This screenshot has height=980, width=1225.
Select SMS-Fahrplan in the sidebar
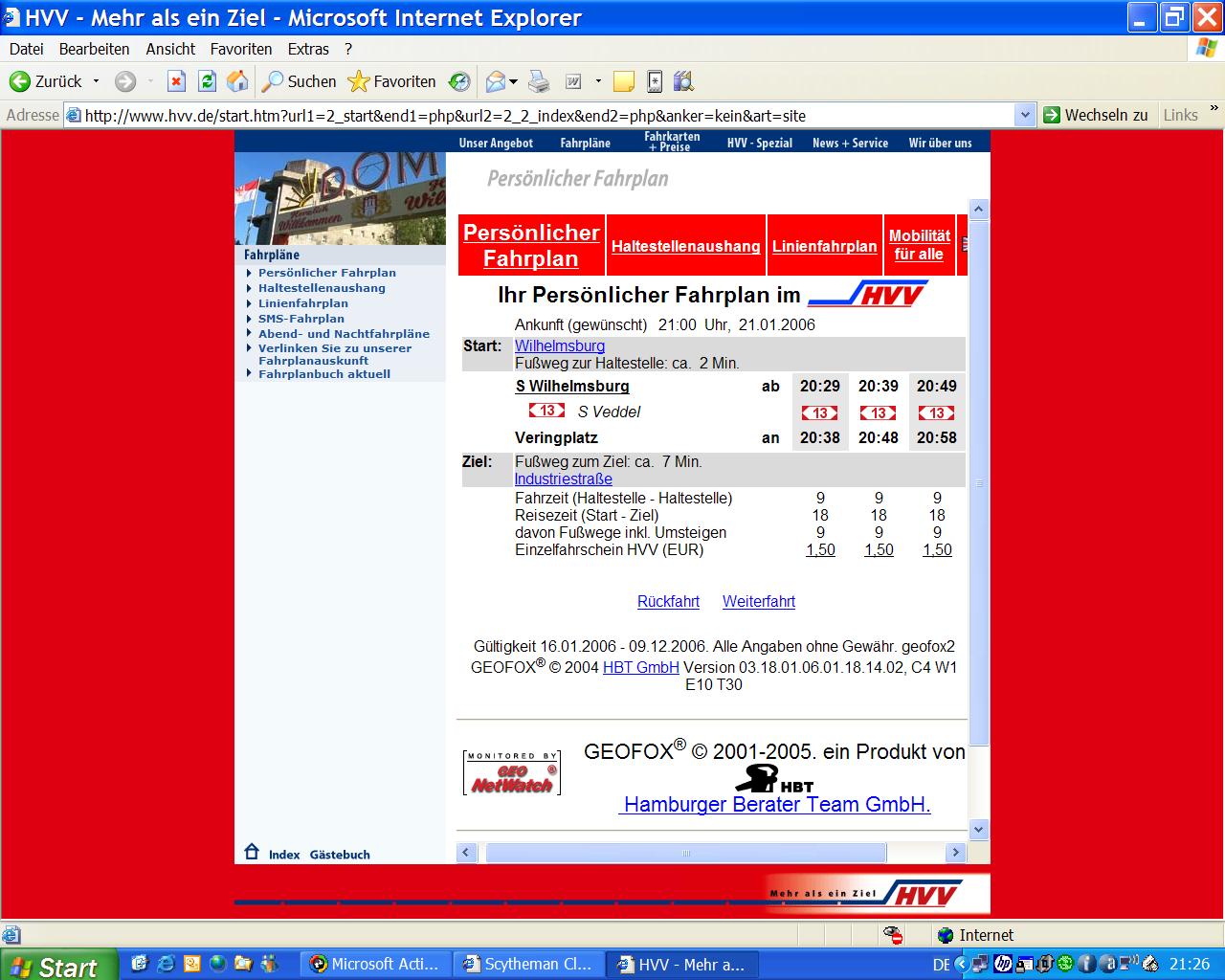pyautogui.click(x=301, y=319)
